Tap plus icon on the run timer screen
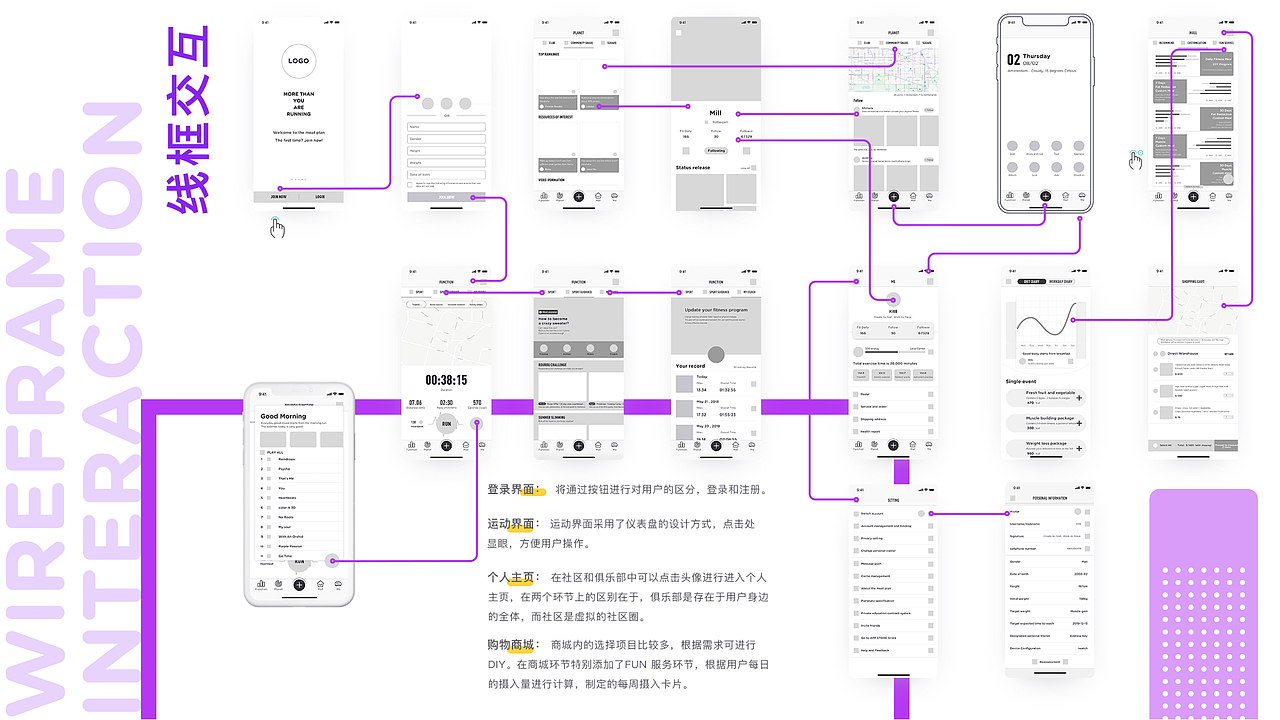This screenshot has height=720, width=1280. pos(447,445)
